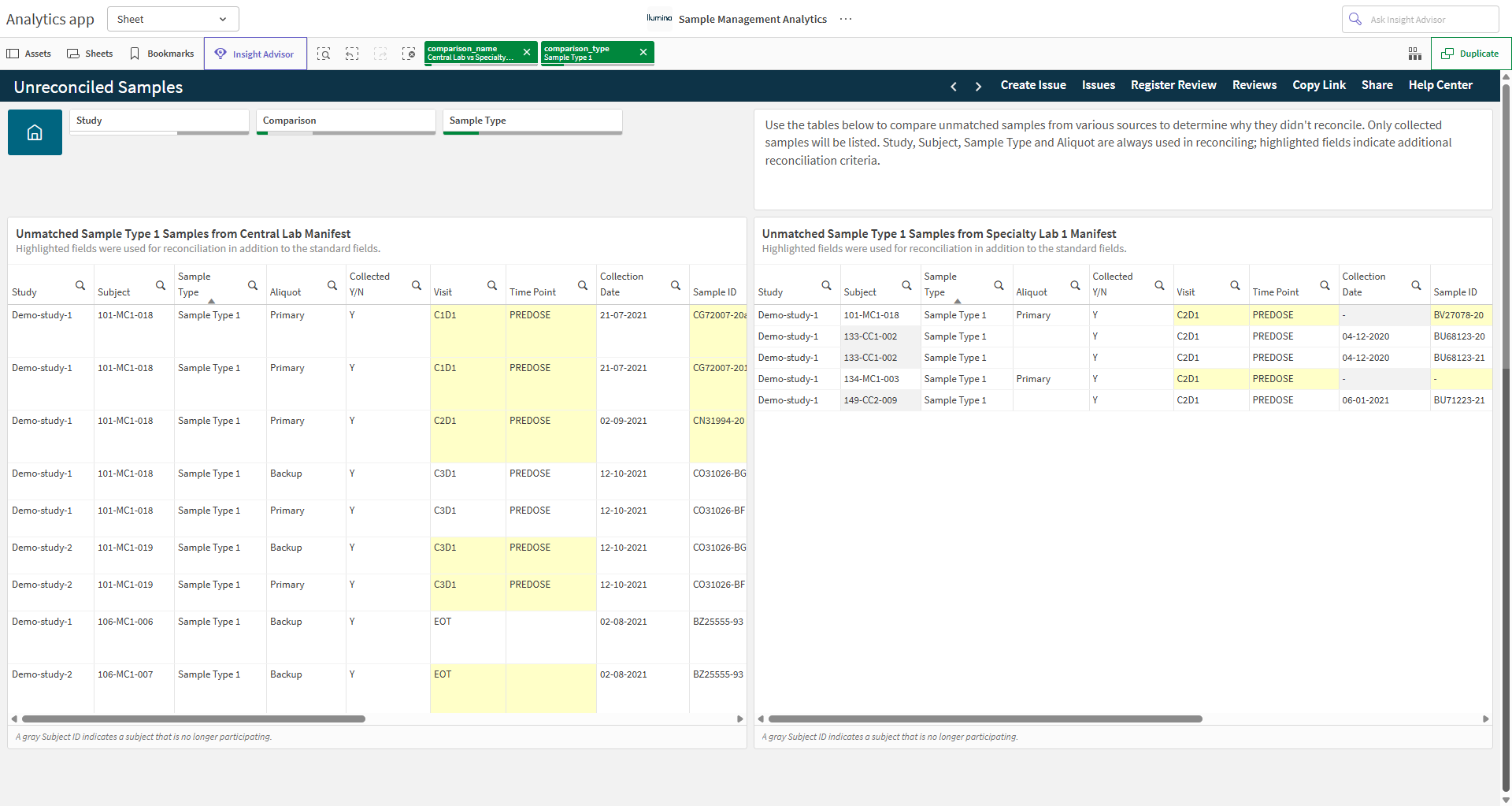Screen dimensions: 1512x806
Task: Click right arrow of Specialty Lab table scrollbar
Action: 1485,719
